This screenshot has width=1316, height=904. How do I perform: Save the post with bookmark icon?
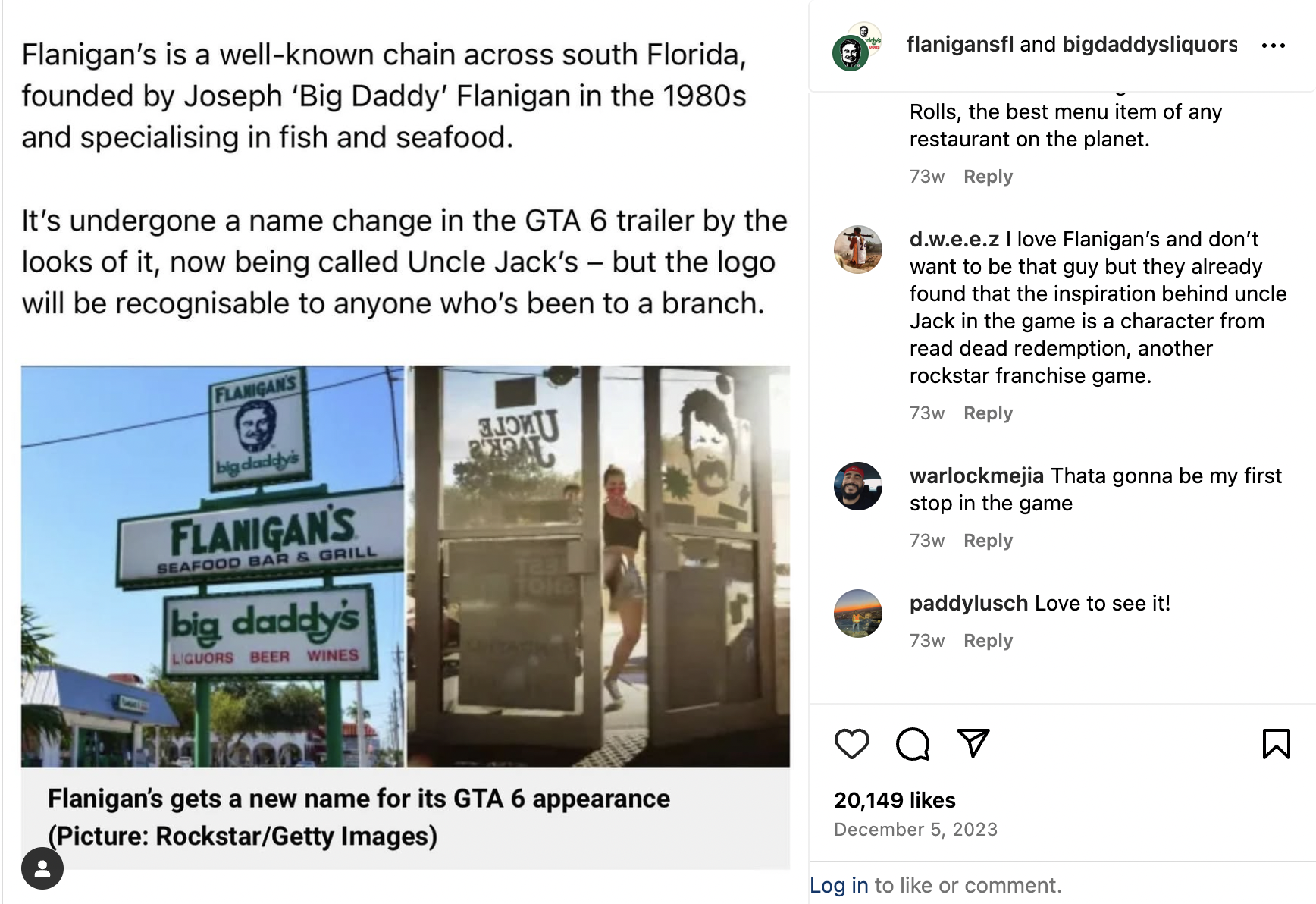pos(1276,744)
